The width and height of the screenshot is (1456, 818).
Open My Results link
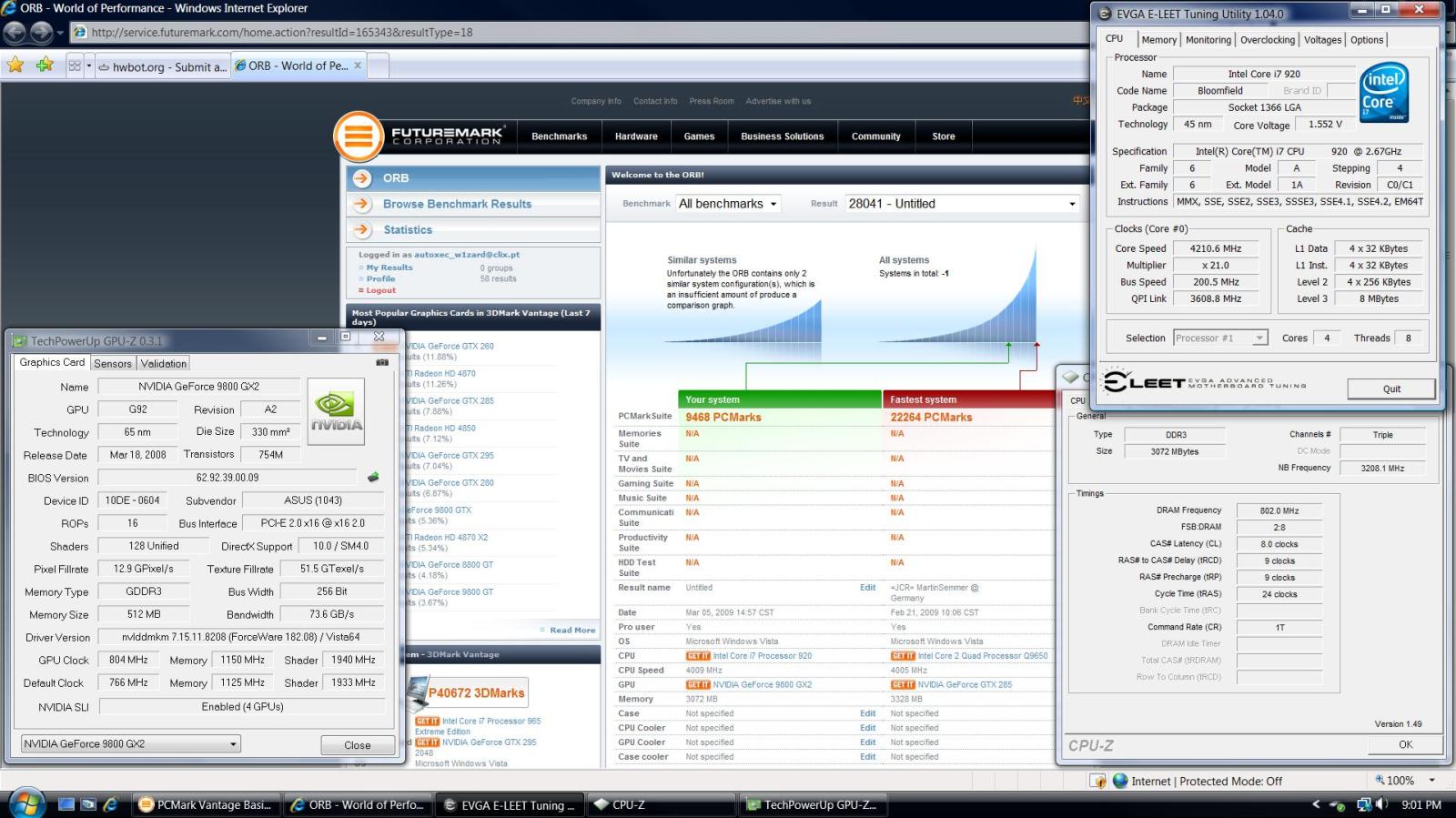point(389,268)
